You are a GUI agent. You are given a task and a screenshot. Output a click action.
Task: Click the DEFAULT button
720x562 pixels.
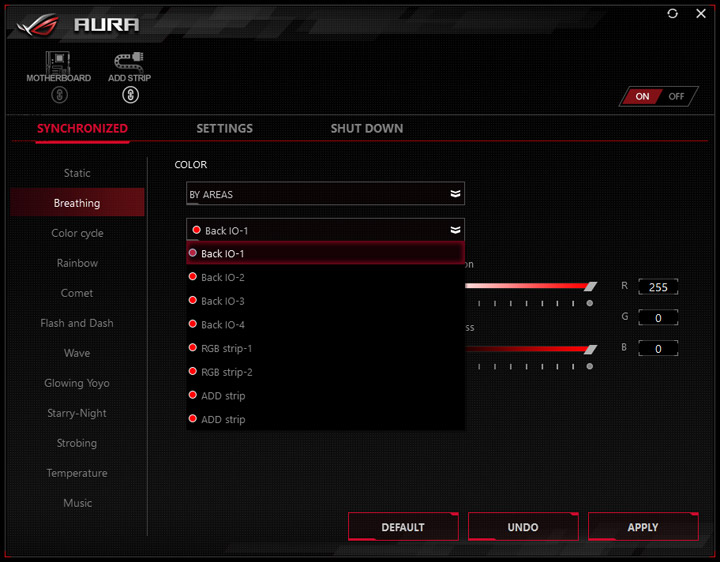403,527
